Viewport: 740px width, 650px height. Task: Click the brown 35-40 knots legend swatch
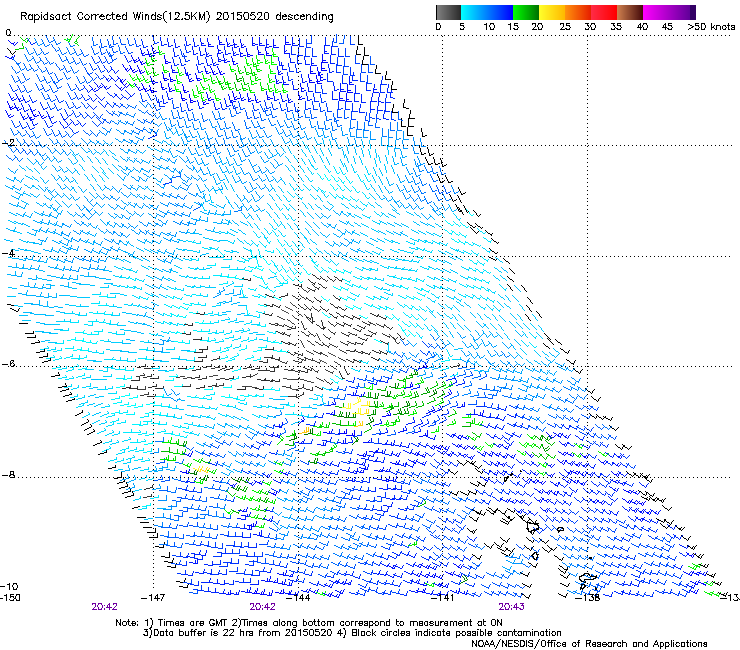(630, 12)
